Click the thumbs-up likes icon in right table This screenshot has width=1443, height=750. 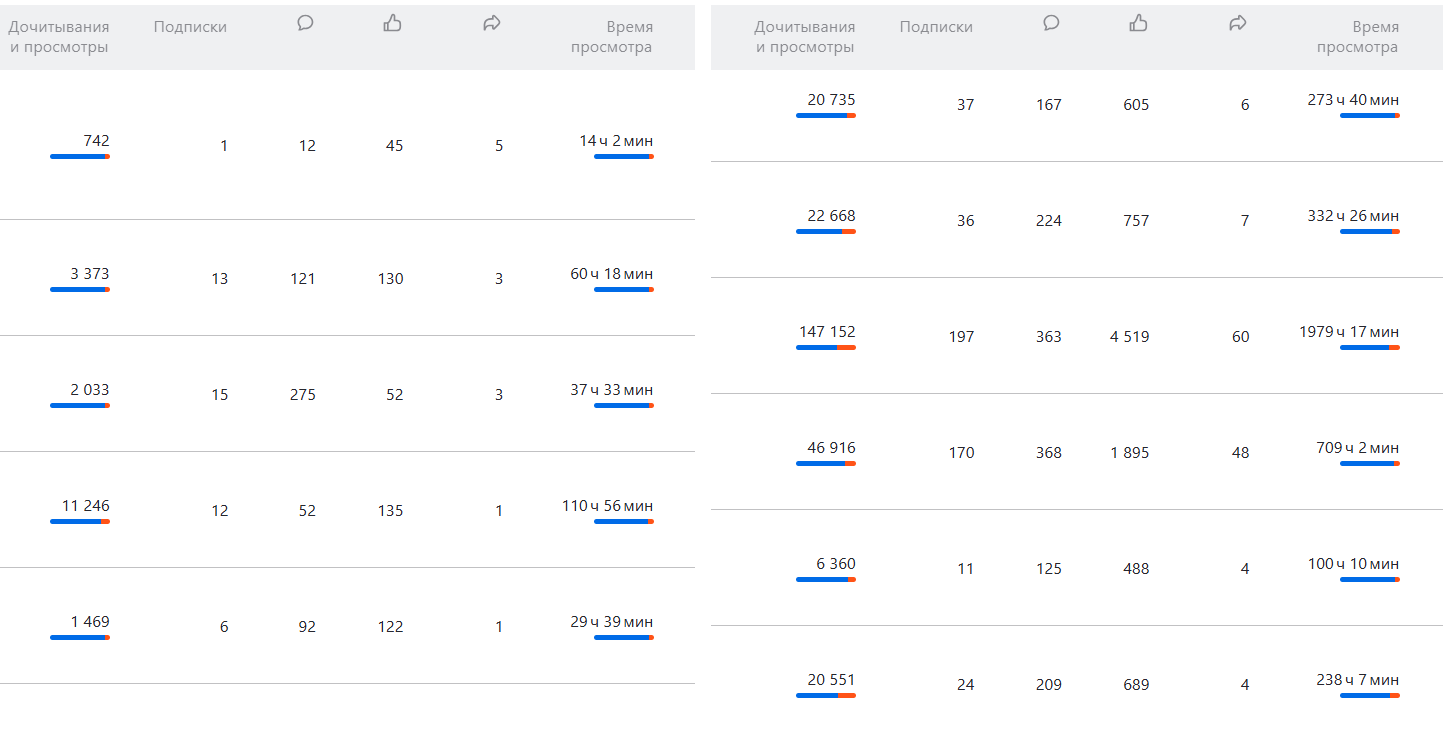click(x=1138, y=24)
